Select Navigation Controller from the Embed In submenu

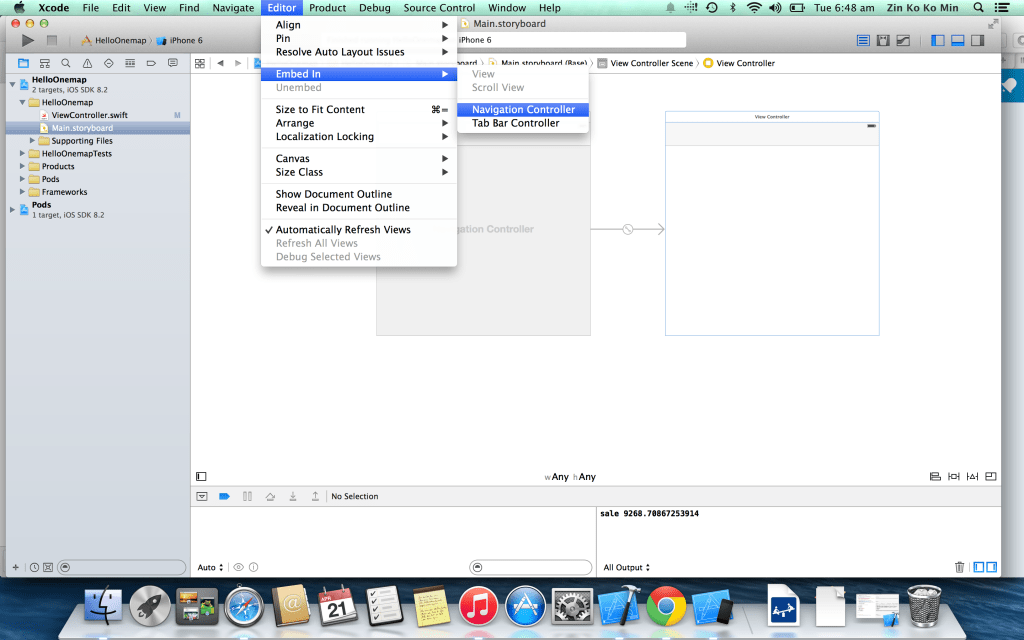(x=522, y=109)
